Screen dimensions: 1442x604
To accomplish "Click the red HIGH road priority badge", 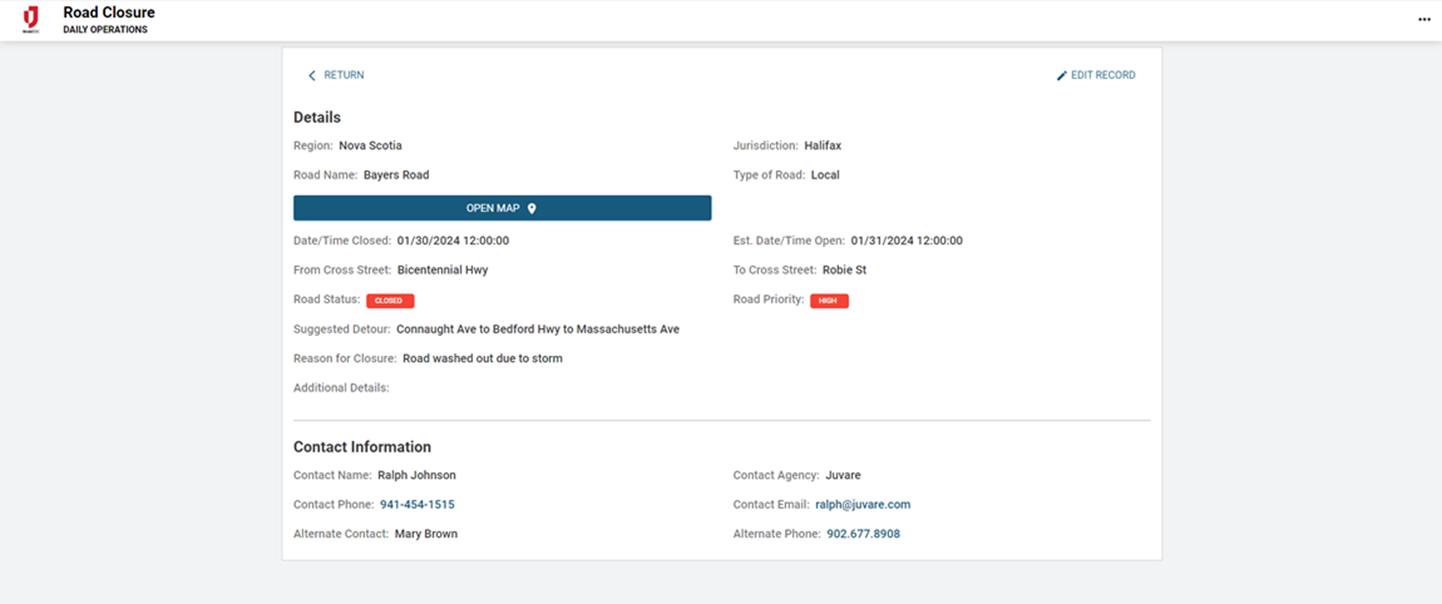I will click(829, 301).
